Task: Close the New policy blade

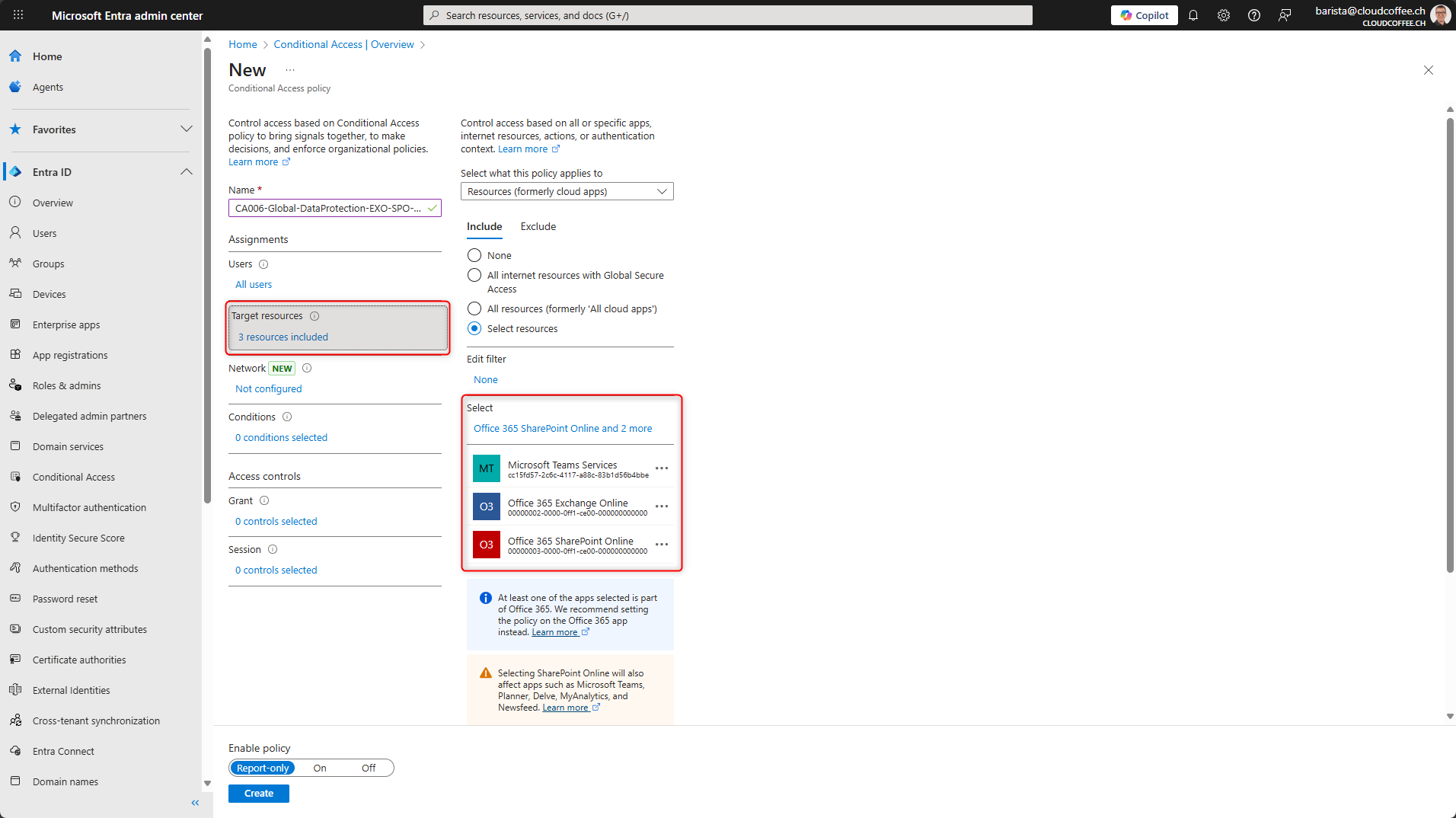Action: point(1429,70)
